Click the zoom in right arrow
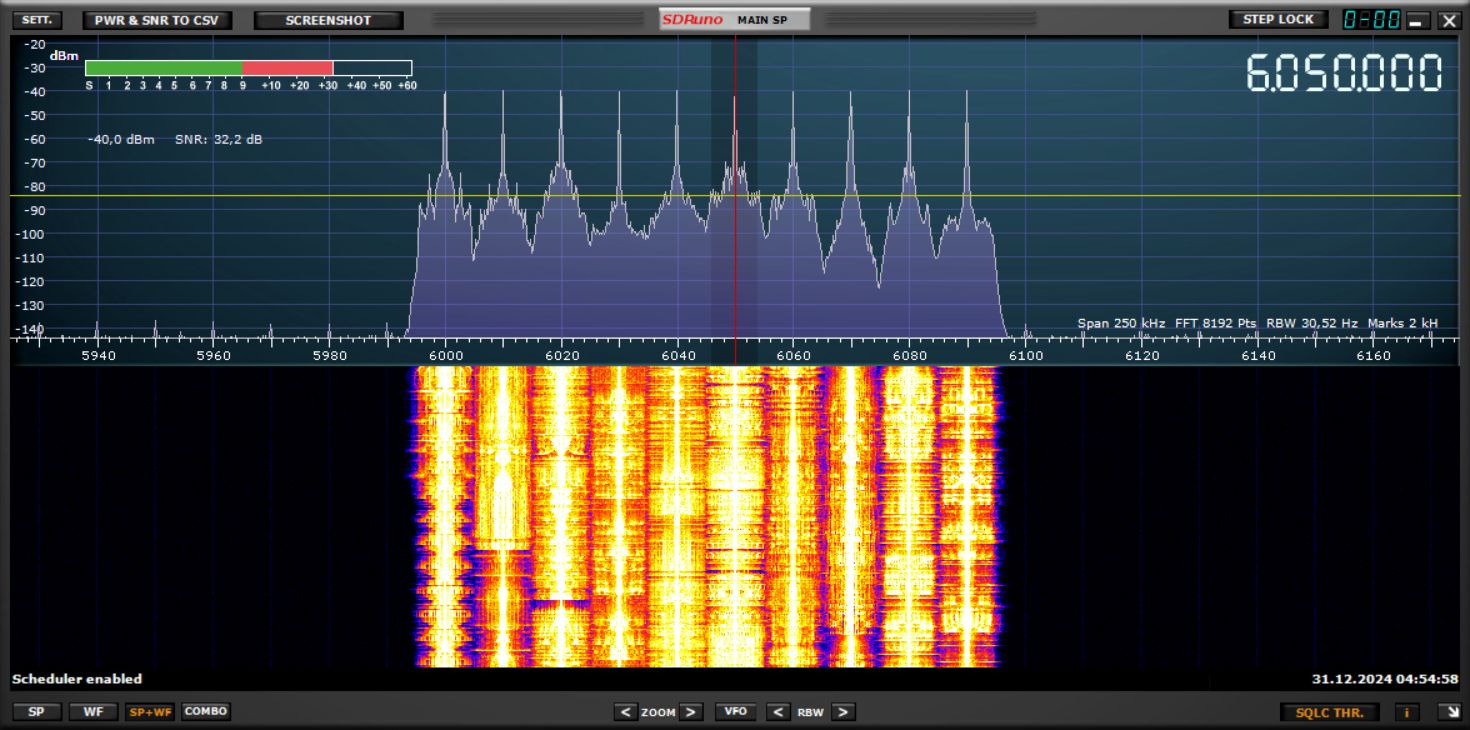Image resolution: width=1470 pixels, height=730 pixels. point(691,712)
